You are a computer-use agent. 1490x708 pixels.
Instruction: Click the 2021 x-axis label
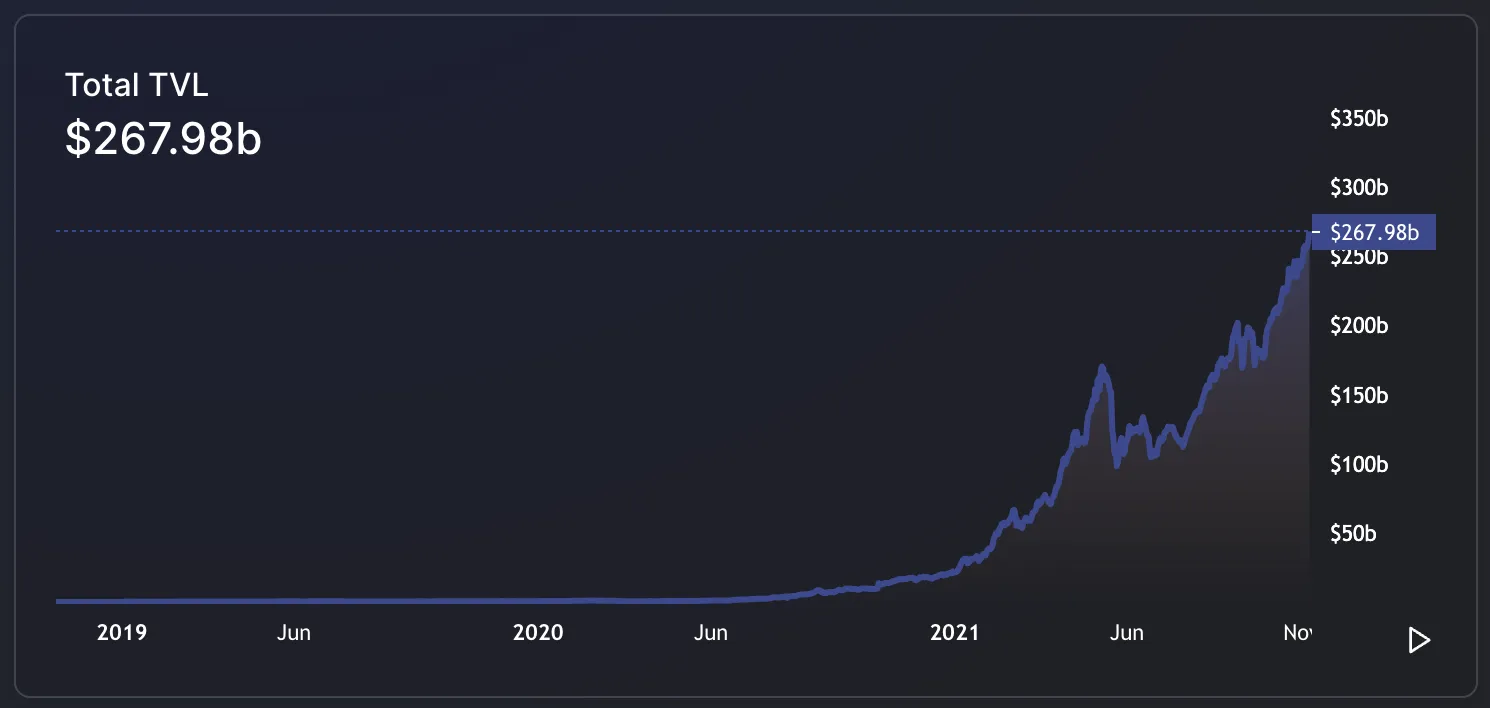pos(955,633)
